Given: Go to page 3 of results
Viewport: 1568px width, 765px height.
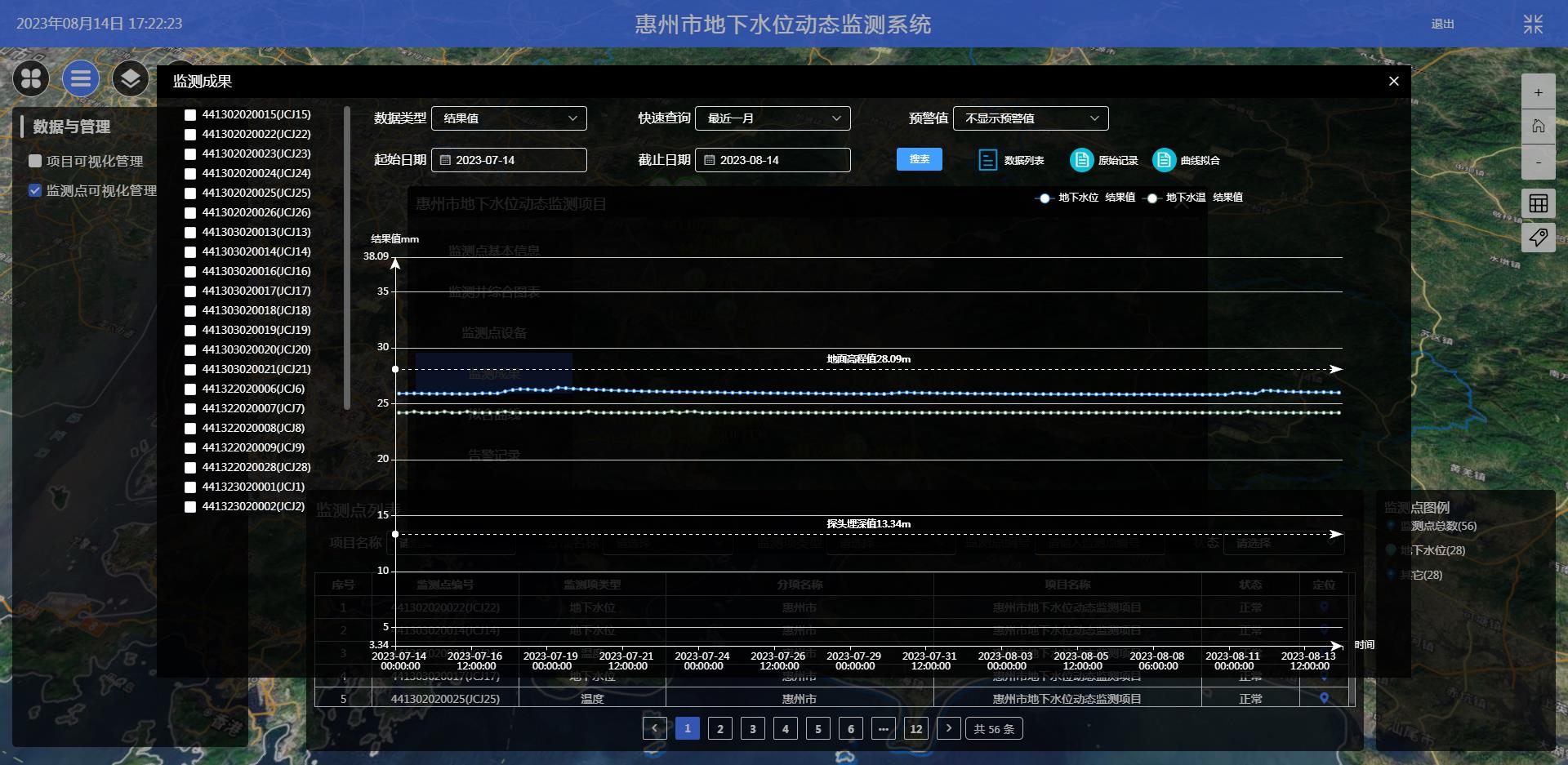Looking at the screenshot, I should (752, 728).
